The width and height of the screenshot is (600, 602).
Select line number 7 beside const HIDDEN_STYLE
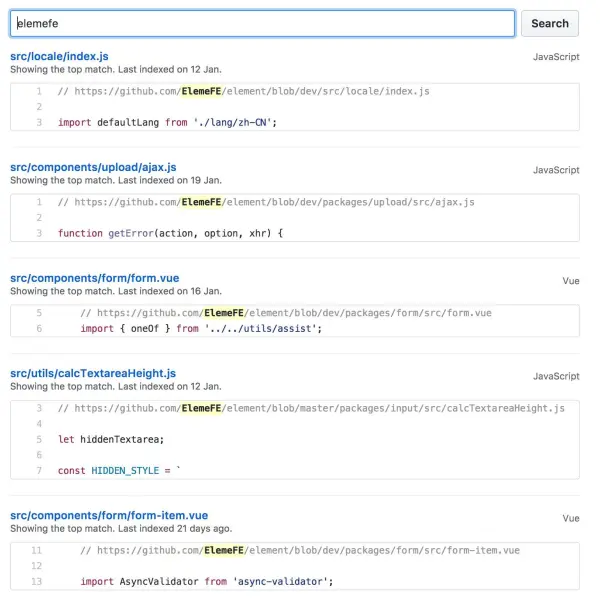pos(38,470)
